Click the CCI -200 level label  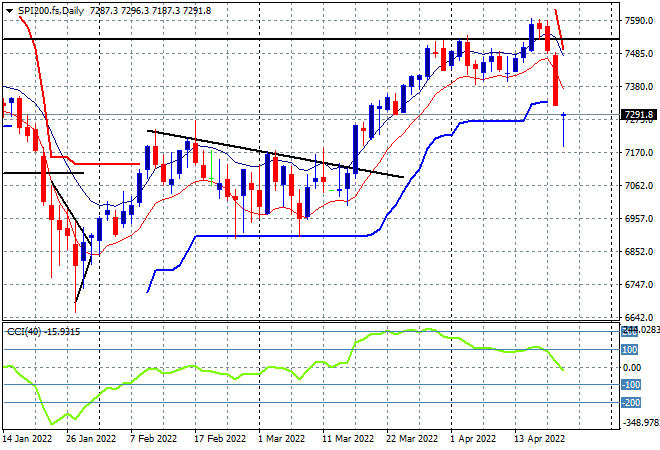tap(631, 403)
